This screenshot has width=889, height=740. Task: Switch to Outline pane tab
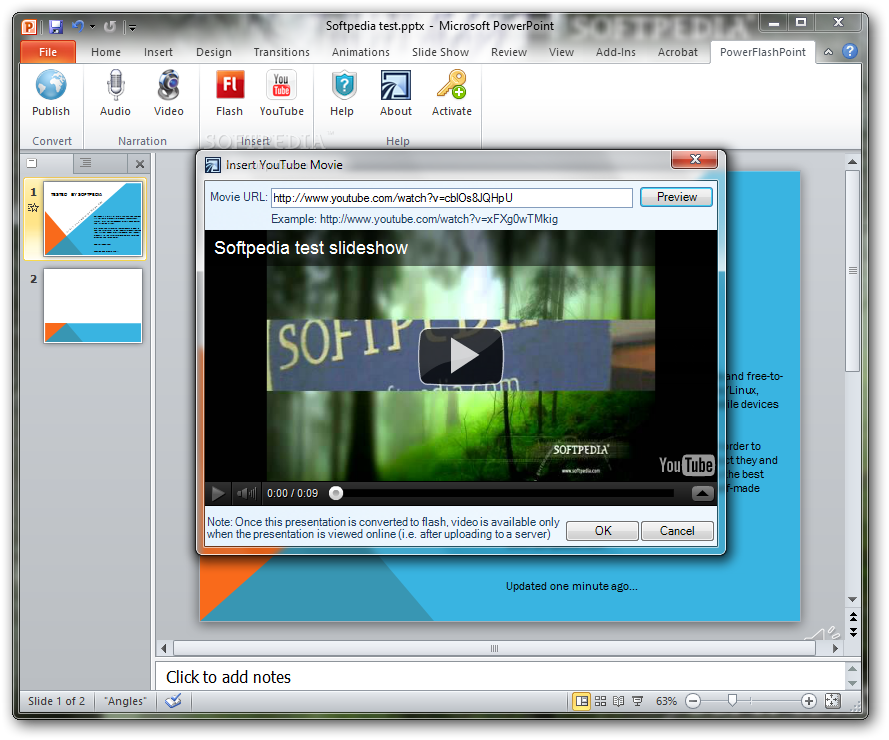(86, 163)
